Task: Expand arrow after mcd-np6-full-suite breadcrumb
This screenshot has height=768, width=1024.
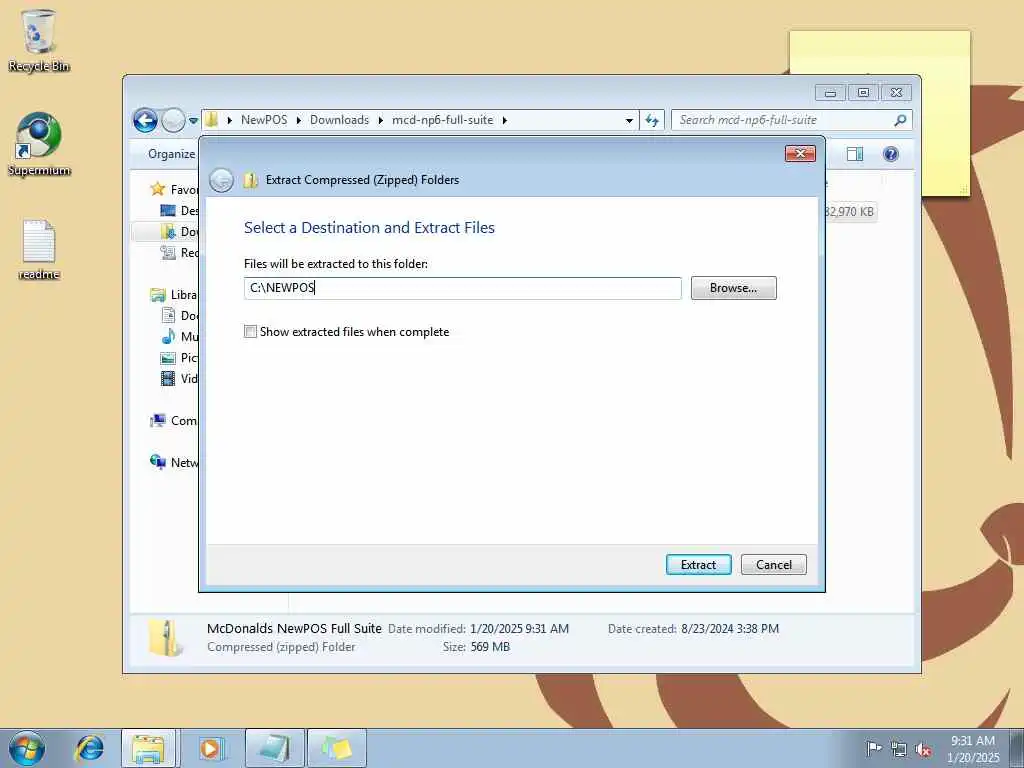Action: tap(504, 120)
